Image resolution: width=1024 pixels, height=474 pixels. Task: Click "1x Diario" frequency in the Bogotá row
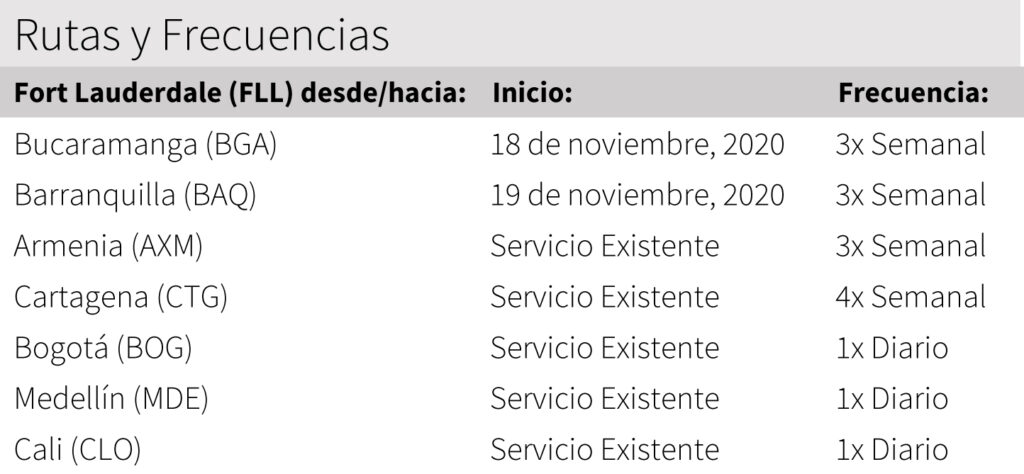pos(891,347)
